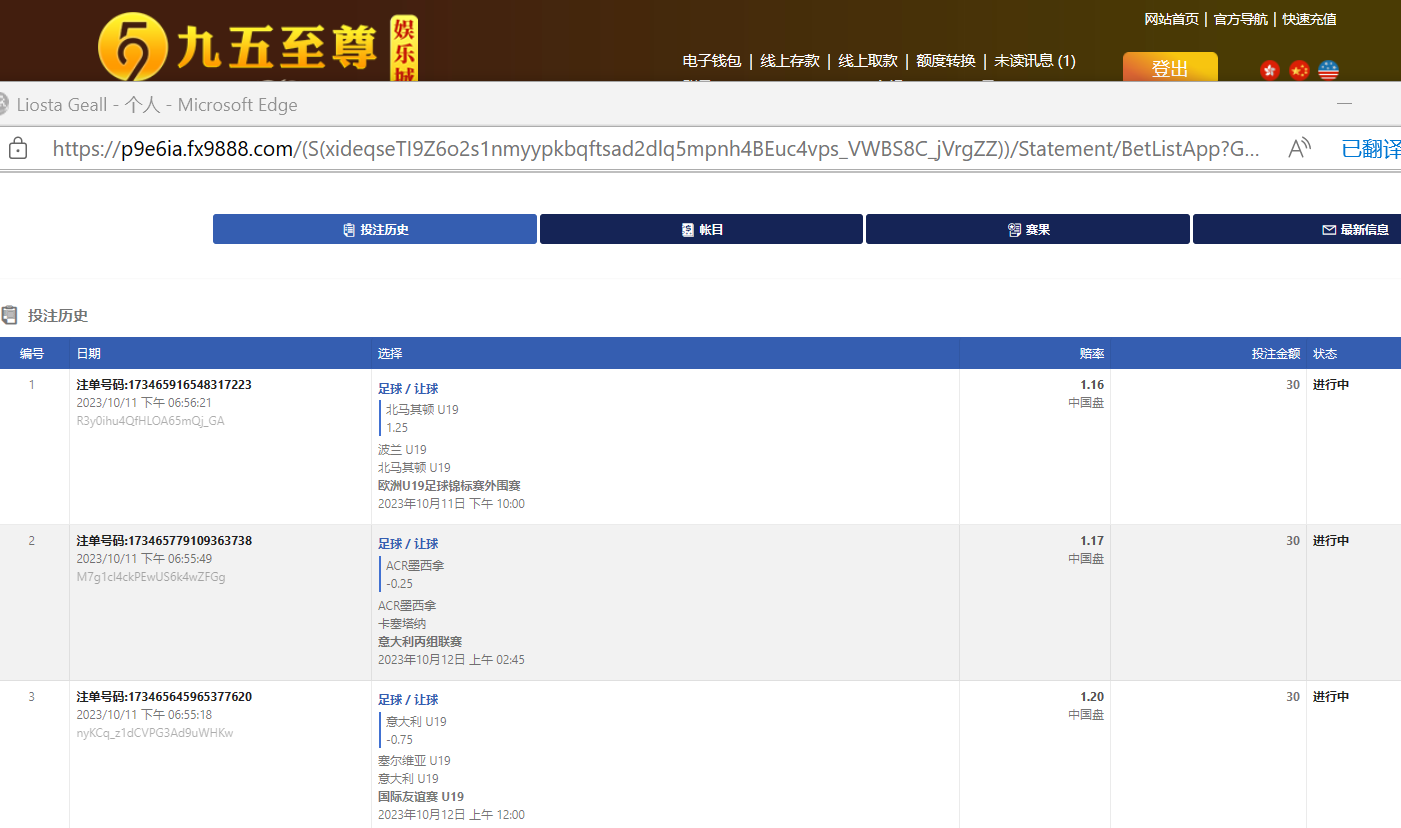Viewport: 1401px width, 828px height.
Task: Click the handicap value 1.25
Action: coord(397,428)
